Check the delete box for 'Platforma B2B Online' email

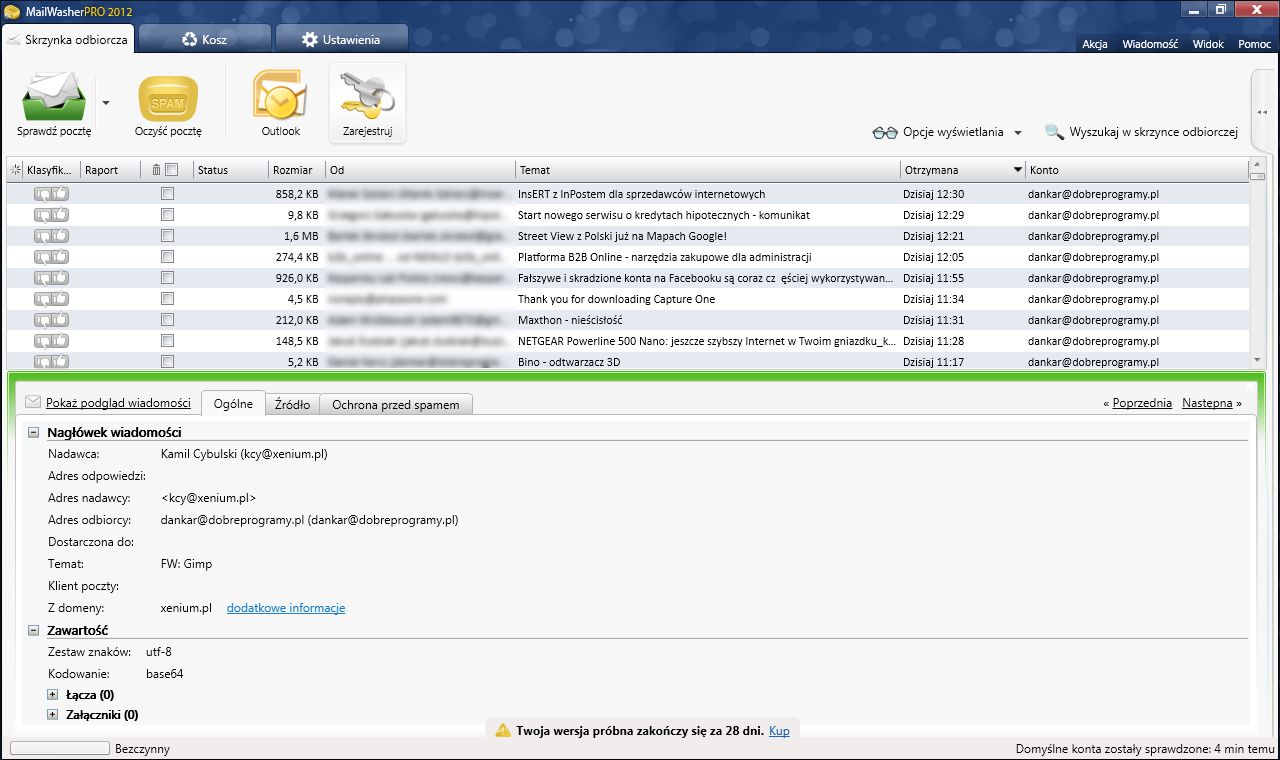click(167, 257)
